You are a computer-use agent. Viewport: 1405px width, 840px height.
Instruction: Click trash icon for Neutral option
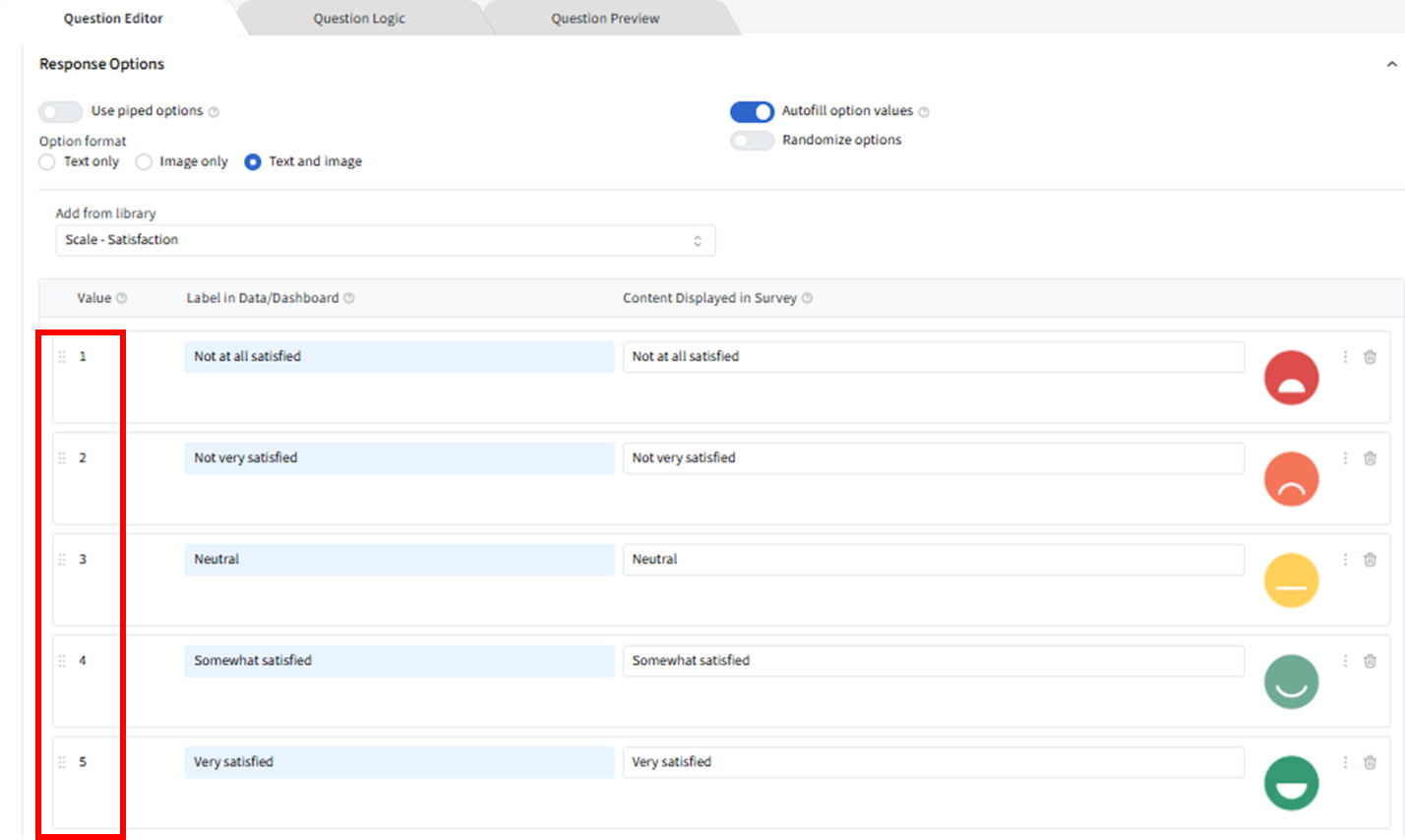pos(1370,560)
